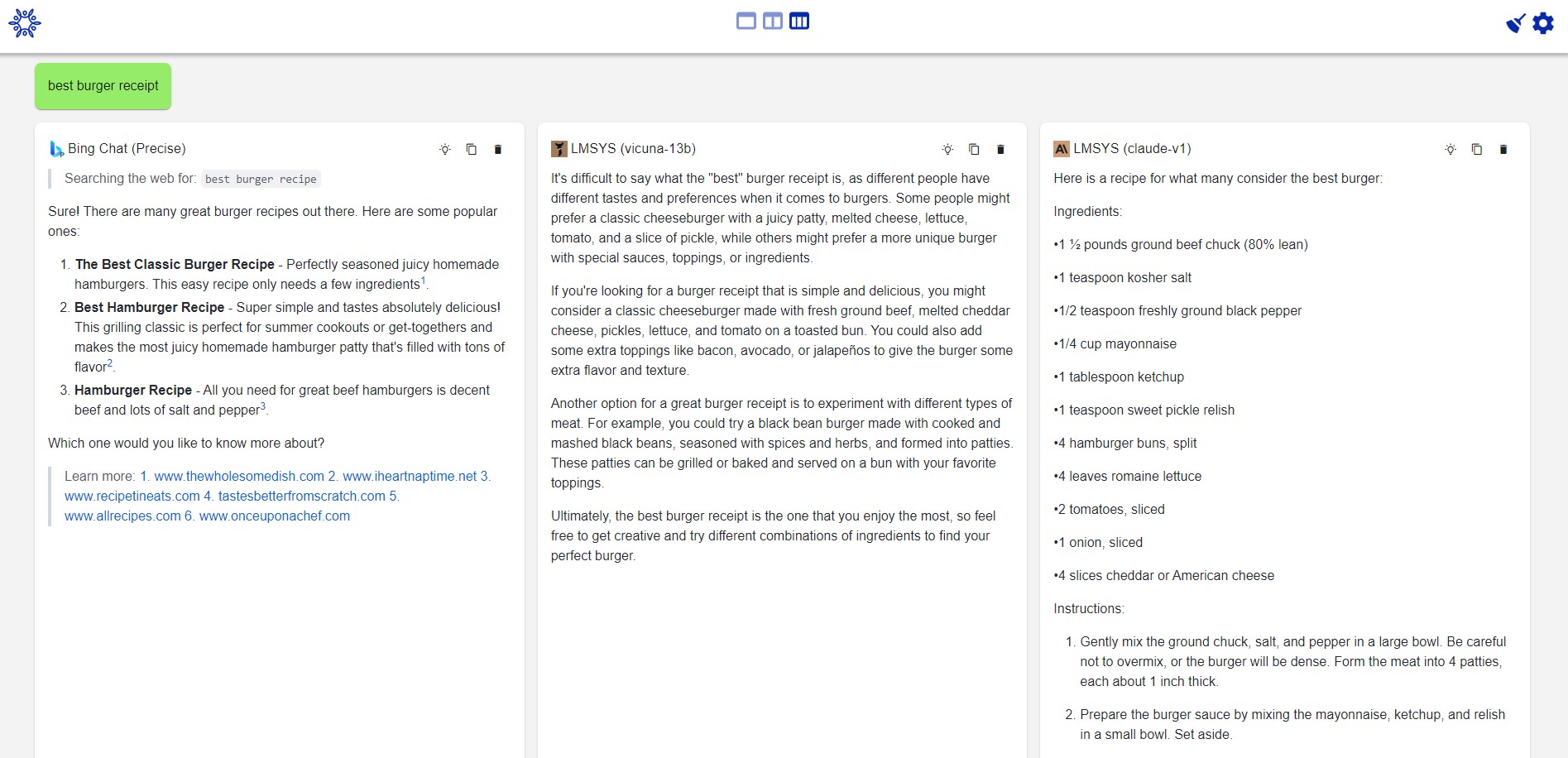Screen dimensions: 1568x758
Task: Click the '1 tablespoon ketchup' ingredient
Action: pyautogui.click(x=1119, y=377)
